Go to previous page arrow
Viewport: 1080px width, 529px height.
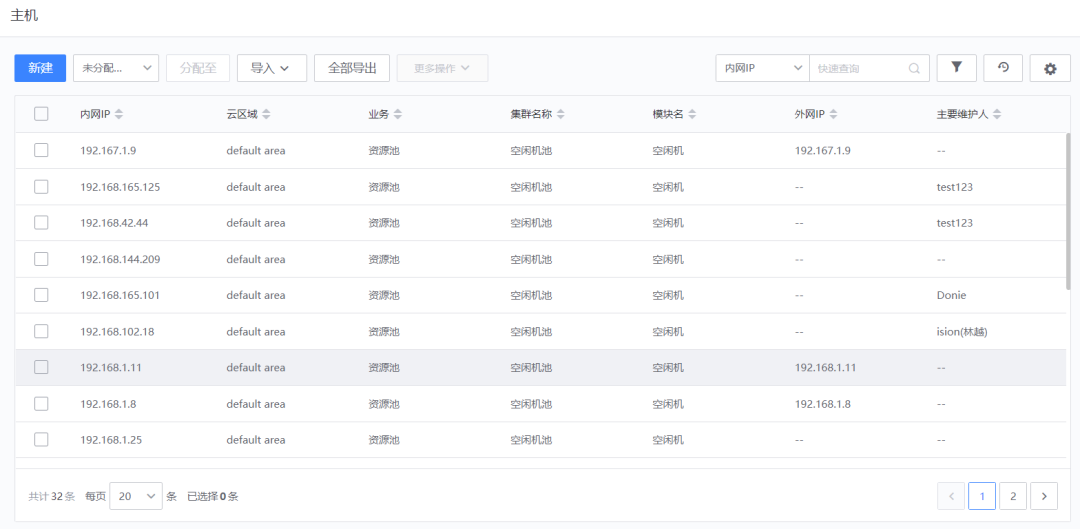(951, 496)
